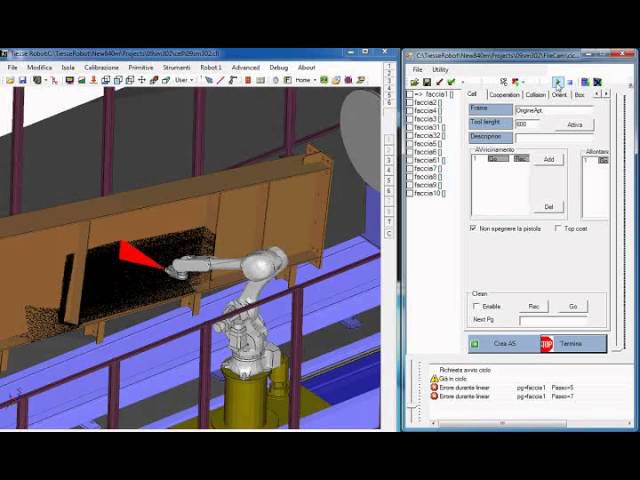Click the red book icon in main toolbar
The width and height of the screenshot is (640, 480).
pos(248,80)
